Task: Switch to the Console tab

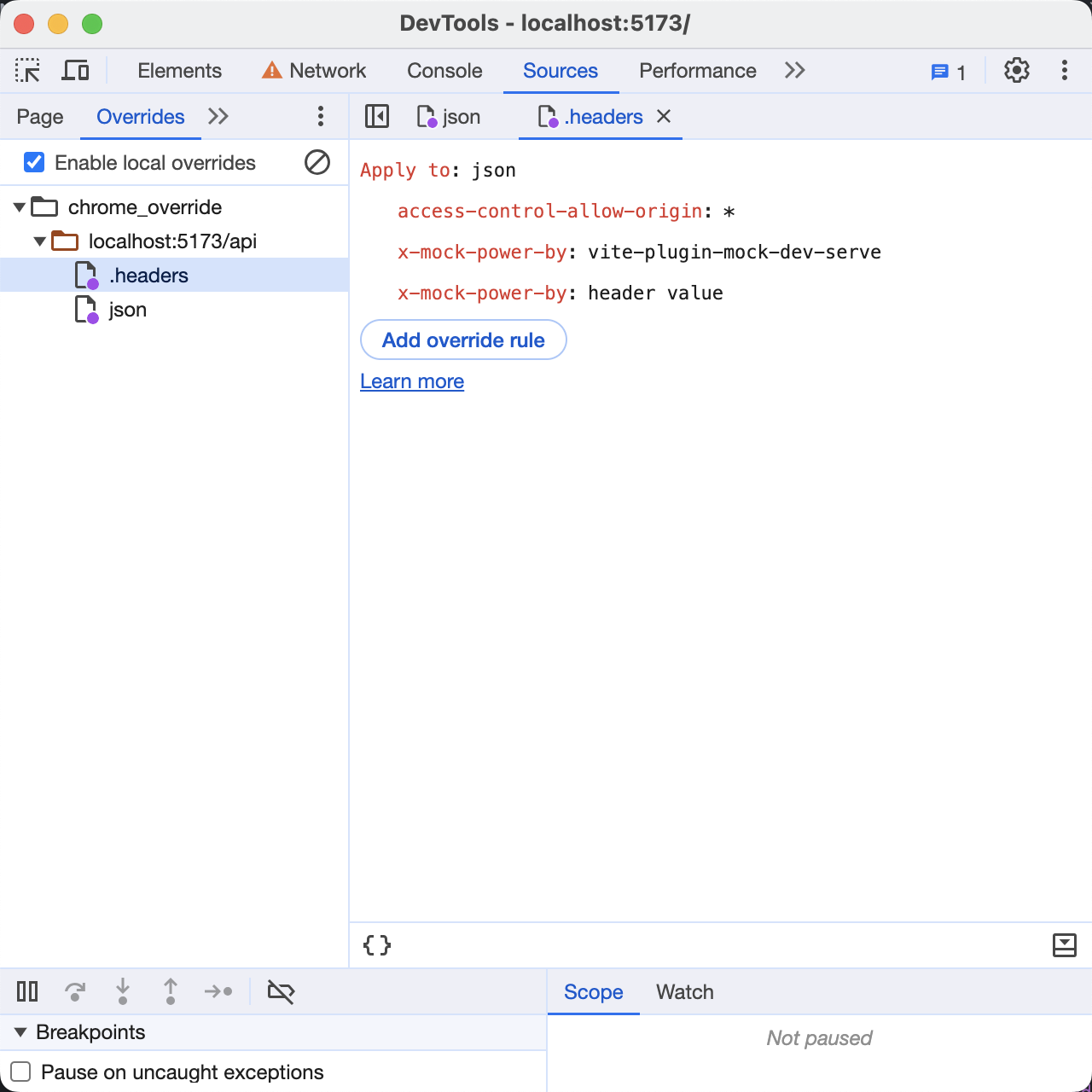Action: coord(444,71)
